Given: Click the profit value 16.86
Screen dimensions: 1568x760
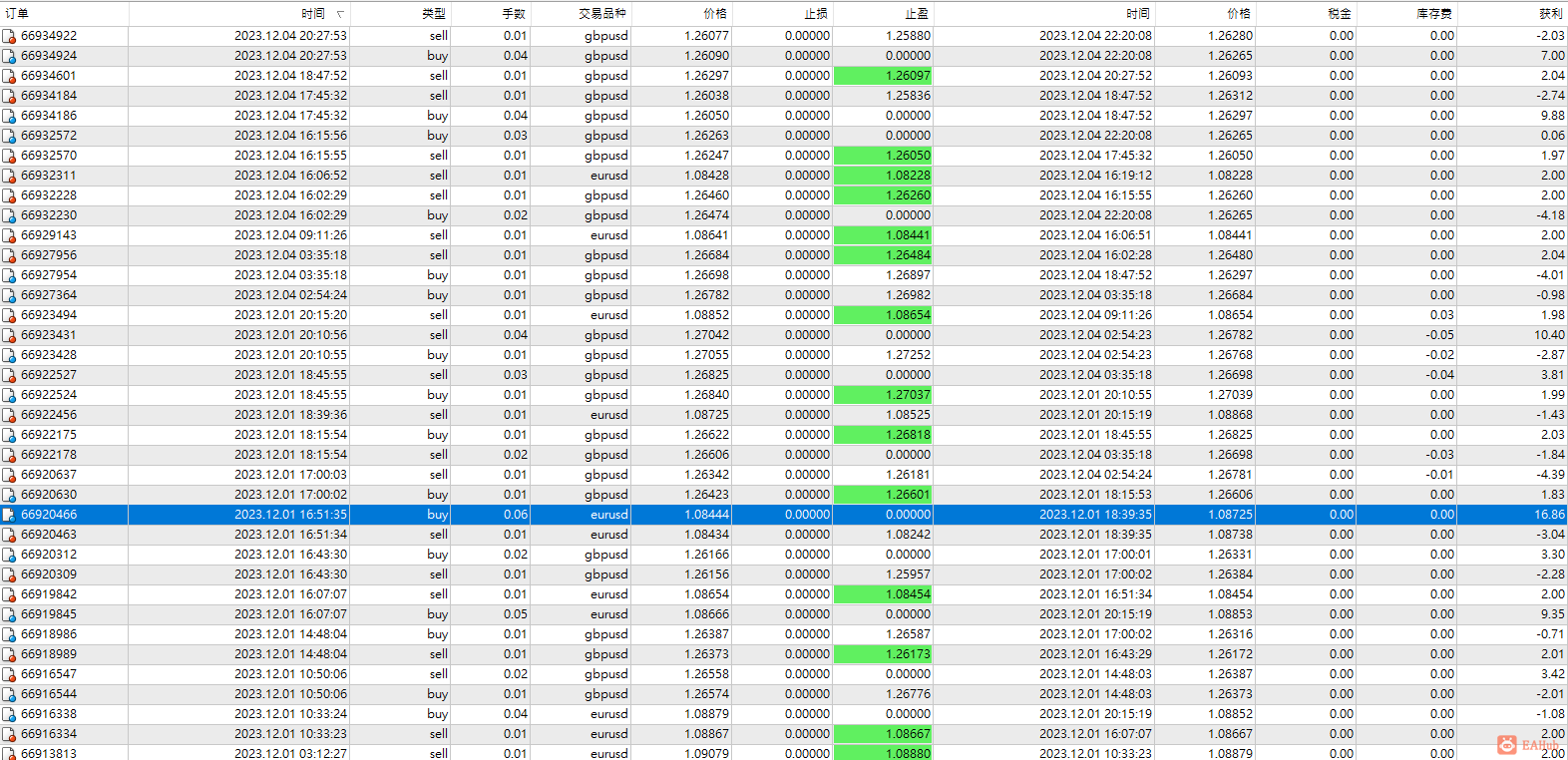Looking at the screenshot, I should pos(1550,515).
